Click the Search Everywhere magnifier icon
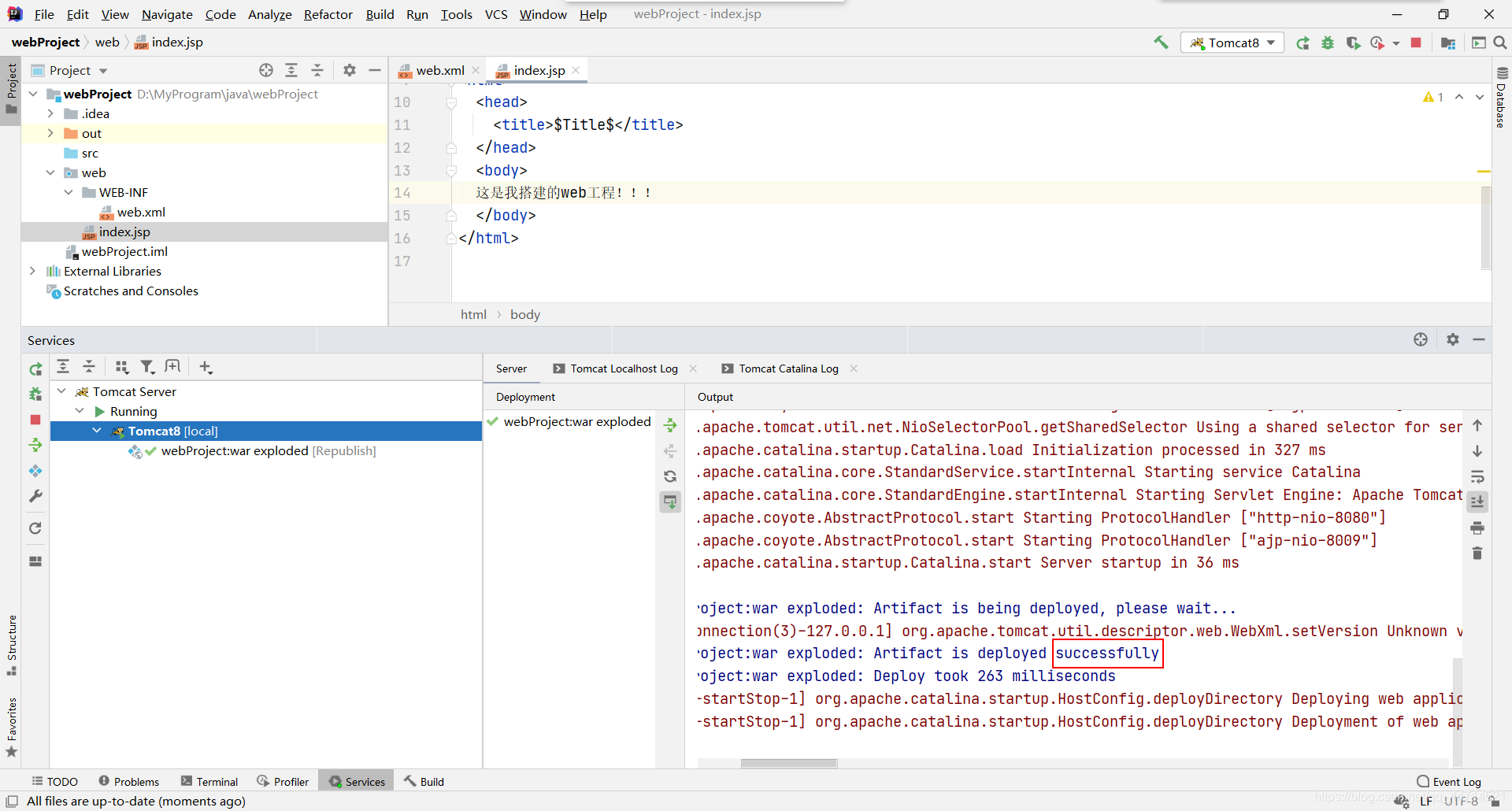 [x=1500, y=43]
